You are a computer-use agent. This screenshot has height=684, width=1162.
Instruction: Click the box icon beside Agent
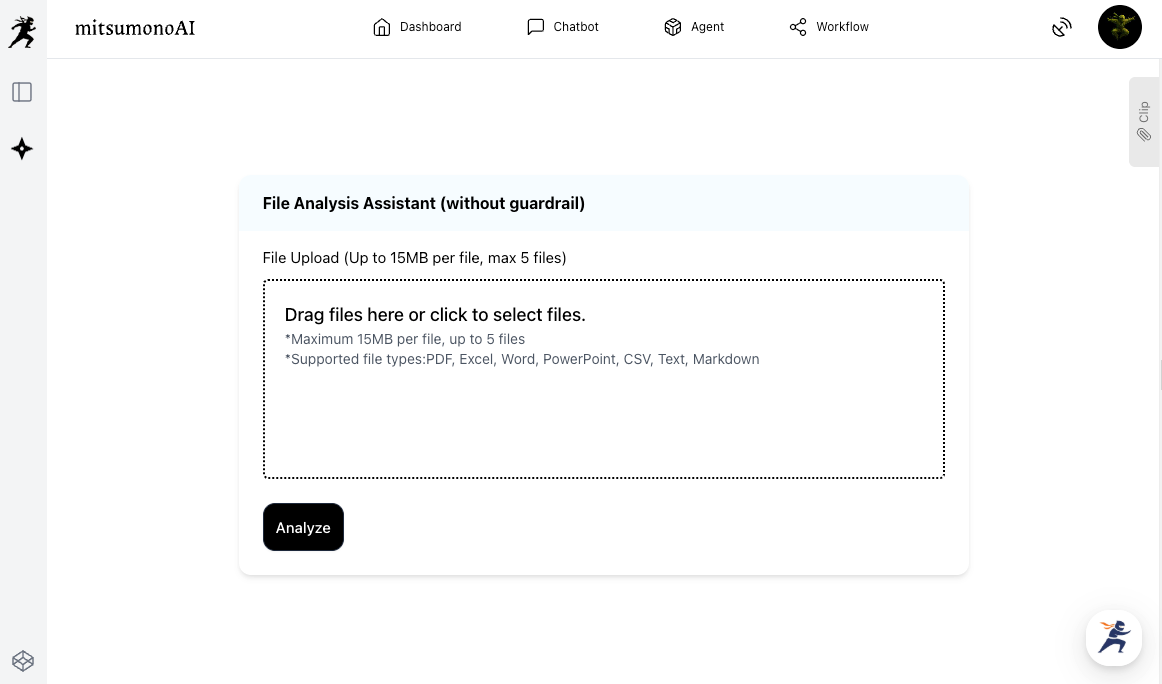coord(673,27)
